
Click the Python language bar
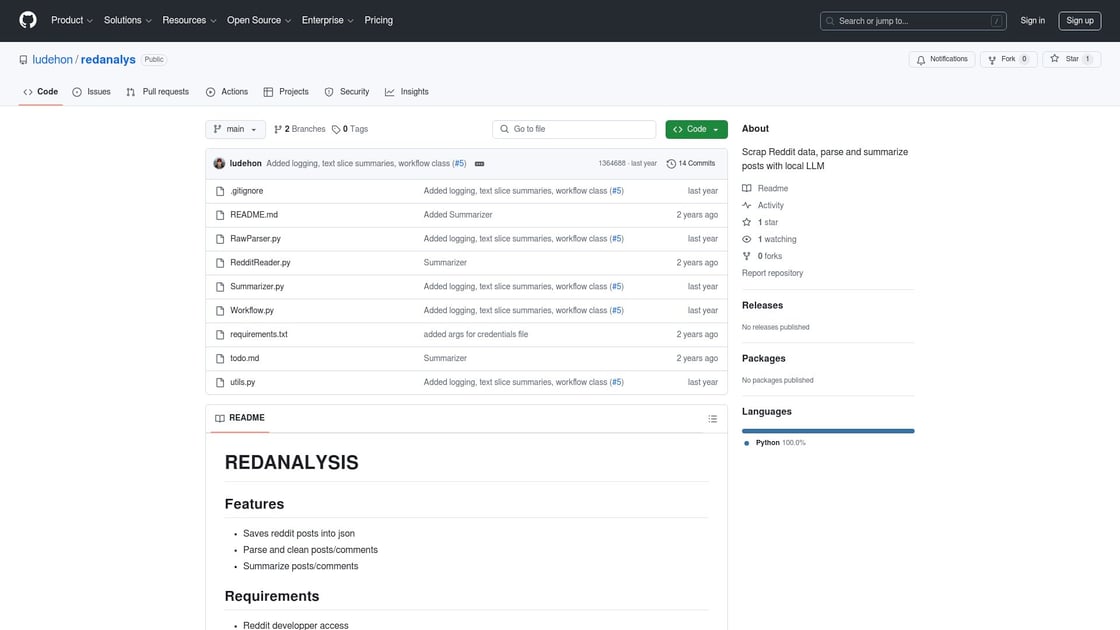[x=828, y=431]
